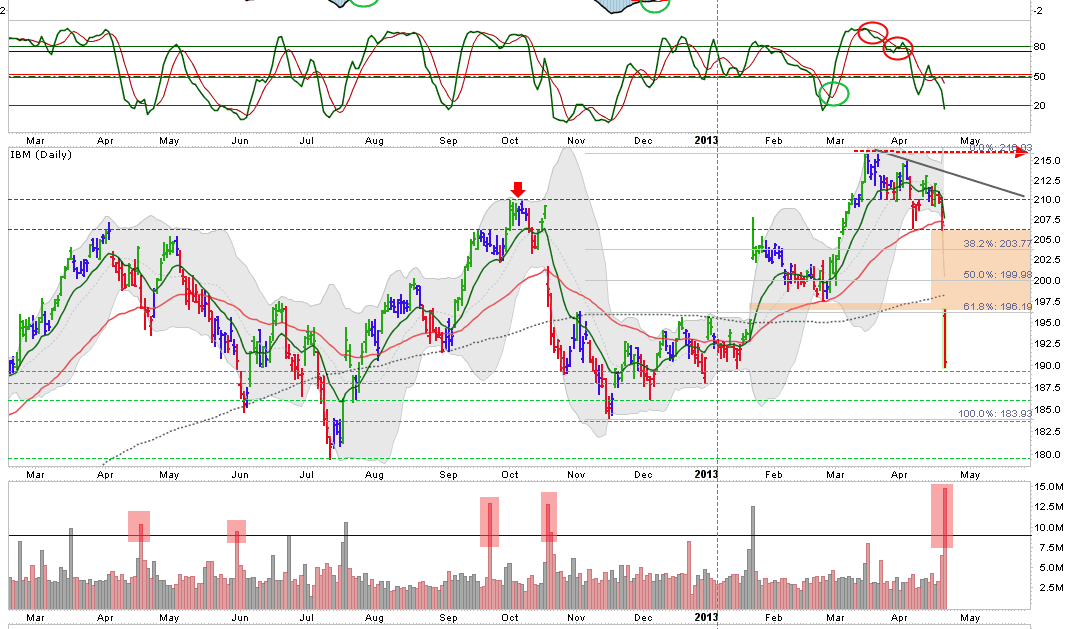Click the 80 level on the oscillator axis
1089x629 pixels.
click(x=1040, y=47)
